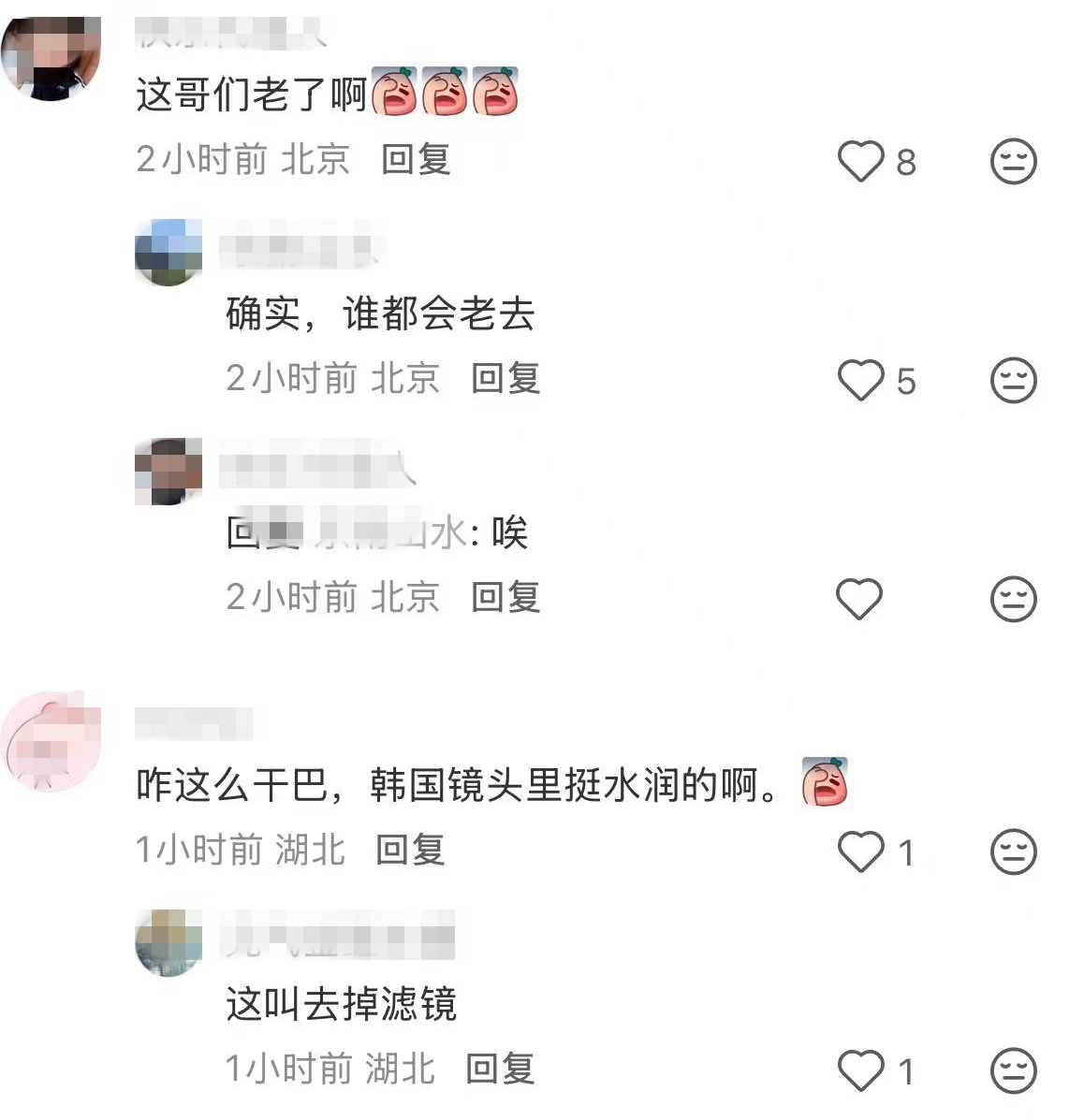Open the pink avatar of 湖北 commenter
Image resolution: width=1084 pixels, height=1120 pixels.
(x=51, y=741)
